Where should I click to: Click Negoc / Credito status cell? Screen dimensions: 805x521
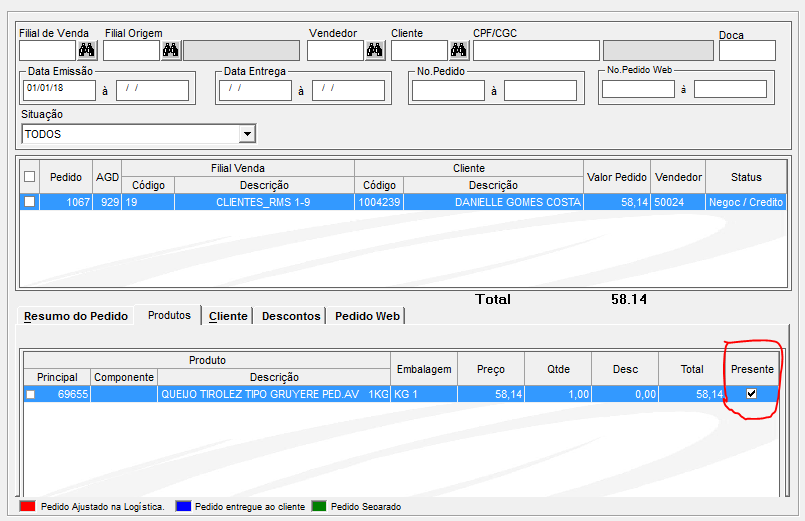[x=746, y=202]
